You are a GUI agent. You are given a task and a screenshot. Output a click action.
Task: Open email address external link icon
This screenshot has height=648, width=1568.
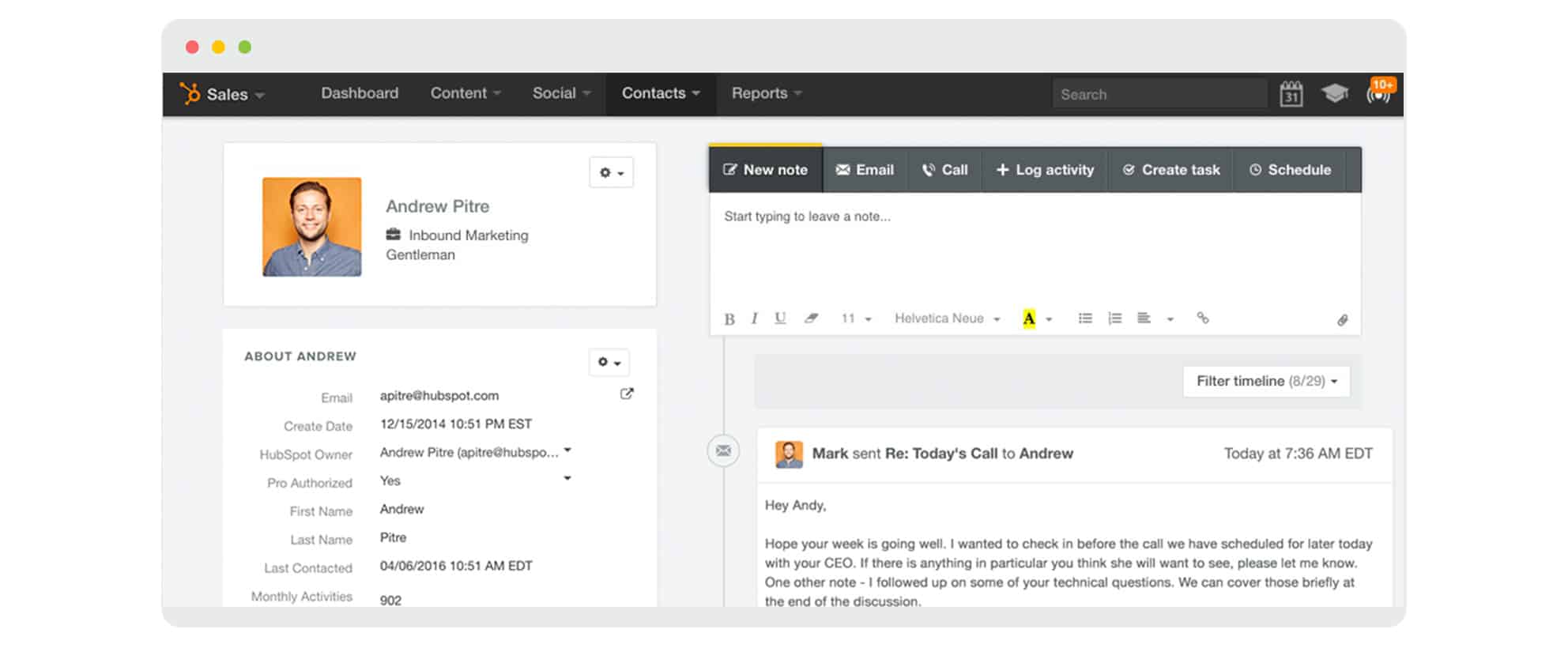point(627,394)
